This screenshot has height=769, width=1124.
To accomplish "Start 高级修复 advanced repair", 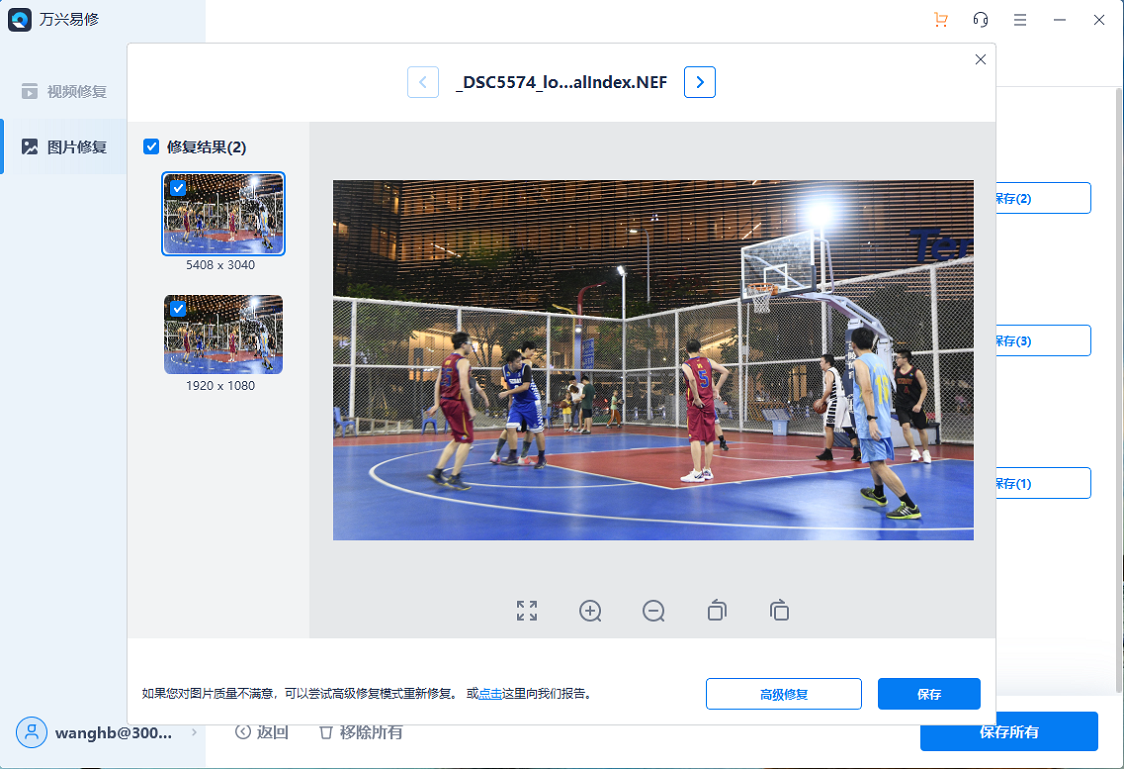I will (784, 693).
